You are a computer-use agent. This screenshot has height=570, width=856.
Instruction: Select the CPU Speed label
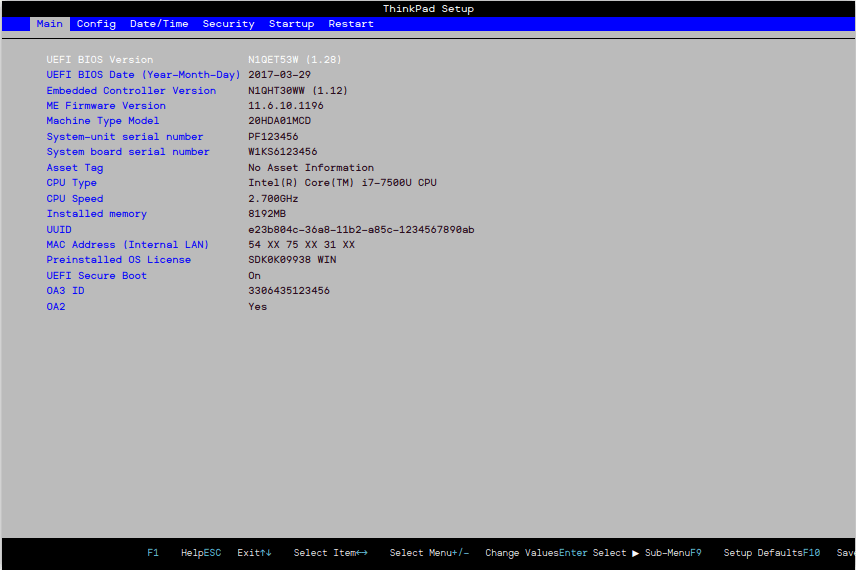[x=75, y=199]
